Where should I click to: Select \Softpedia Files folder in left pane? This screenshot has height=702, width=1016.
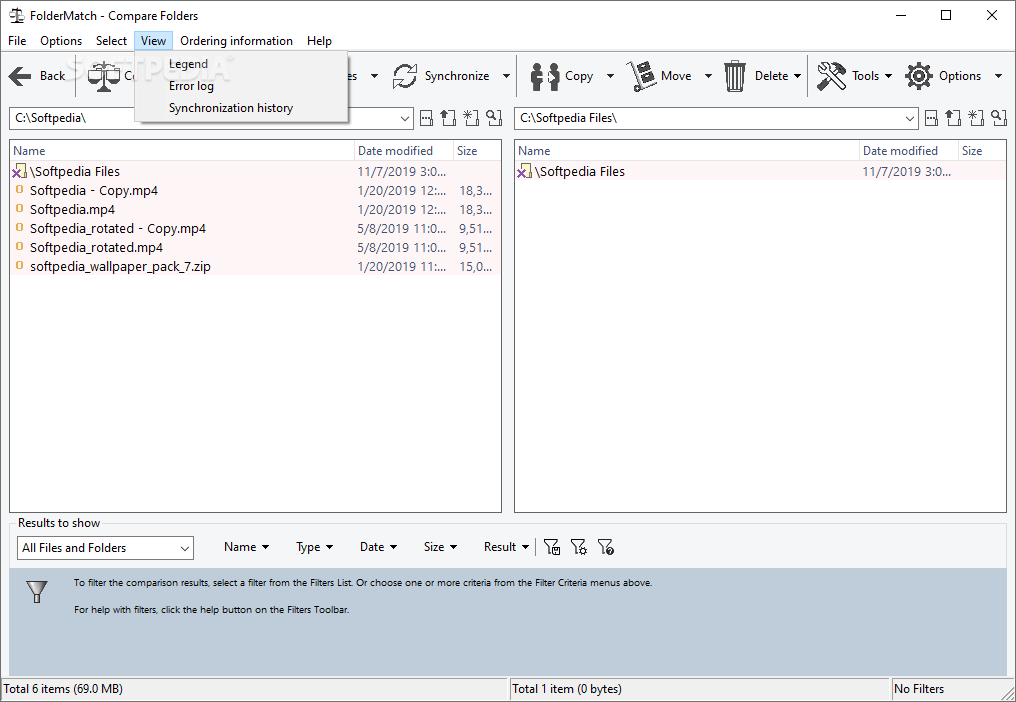(255, 172)
